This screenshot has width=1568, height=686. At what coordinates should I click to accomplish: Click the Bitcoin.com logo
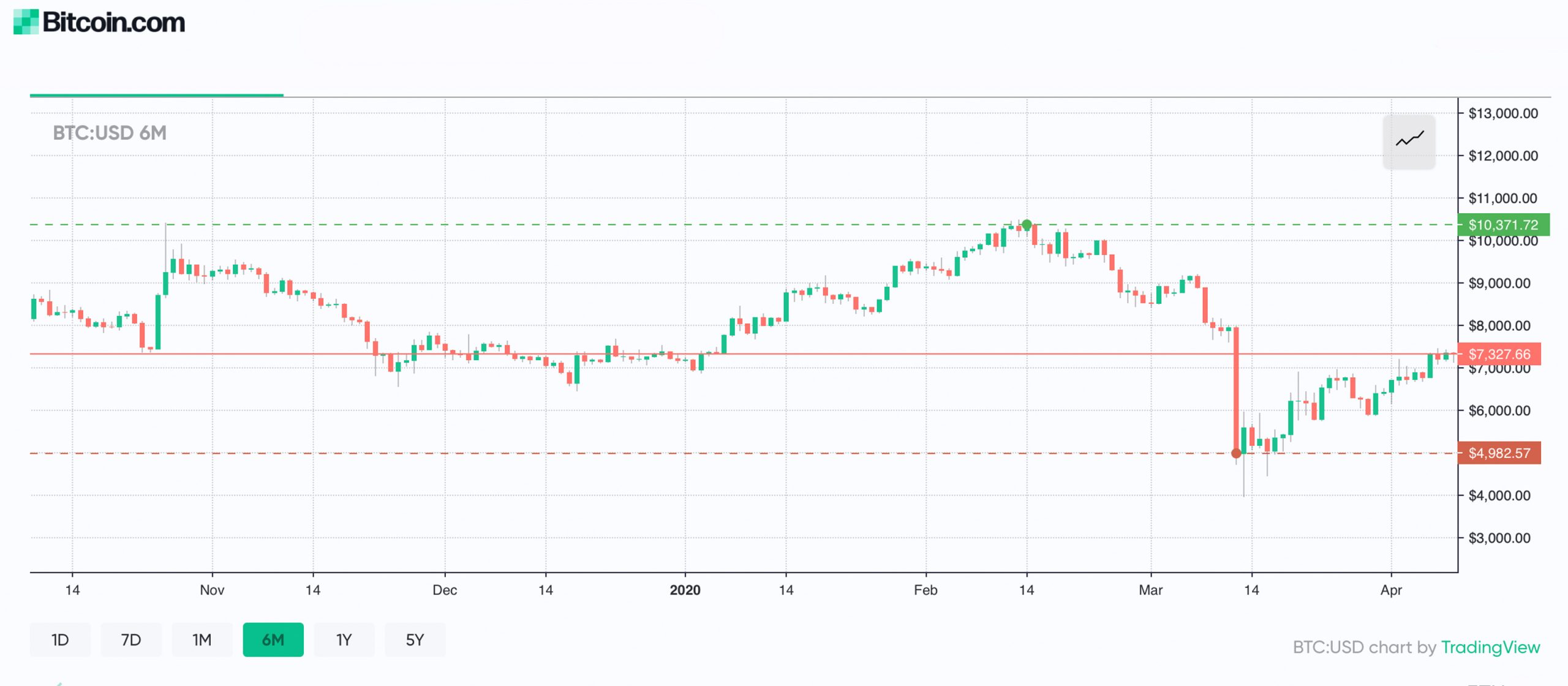click(99, 22)
